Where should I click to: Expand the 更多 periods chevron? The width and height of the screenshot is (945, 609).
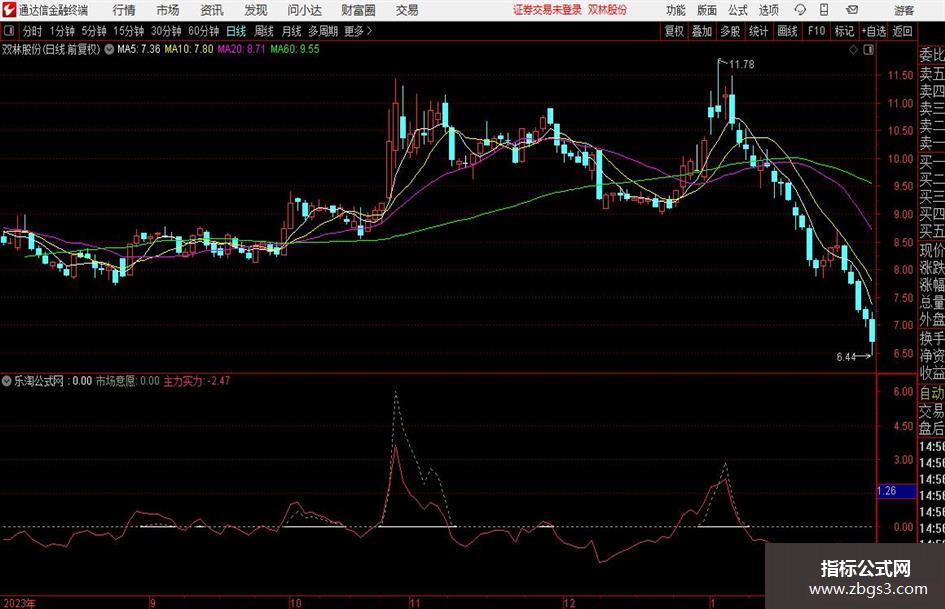point(358,31)
